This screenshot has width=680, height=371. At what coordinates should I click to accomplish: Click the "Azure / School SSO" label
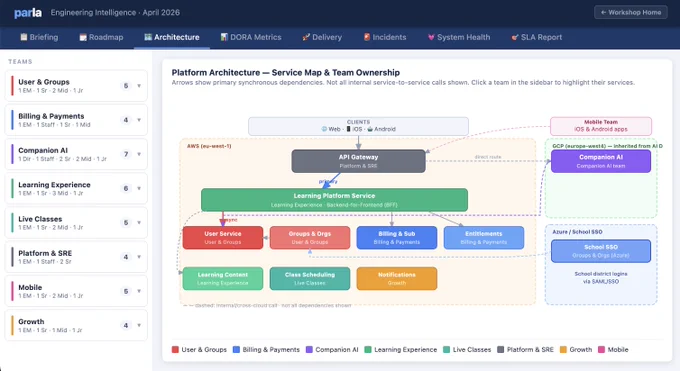coord(577,232)
